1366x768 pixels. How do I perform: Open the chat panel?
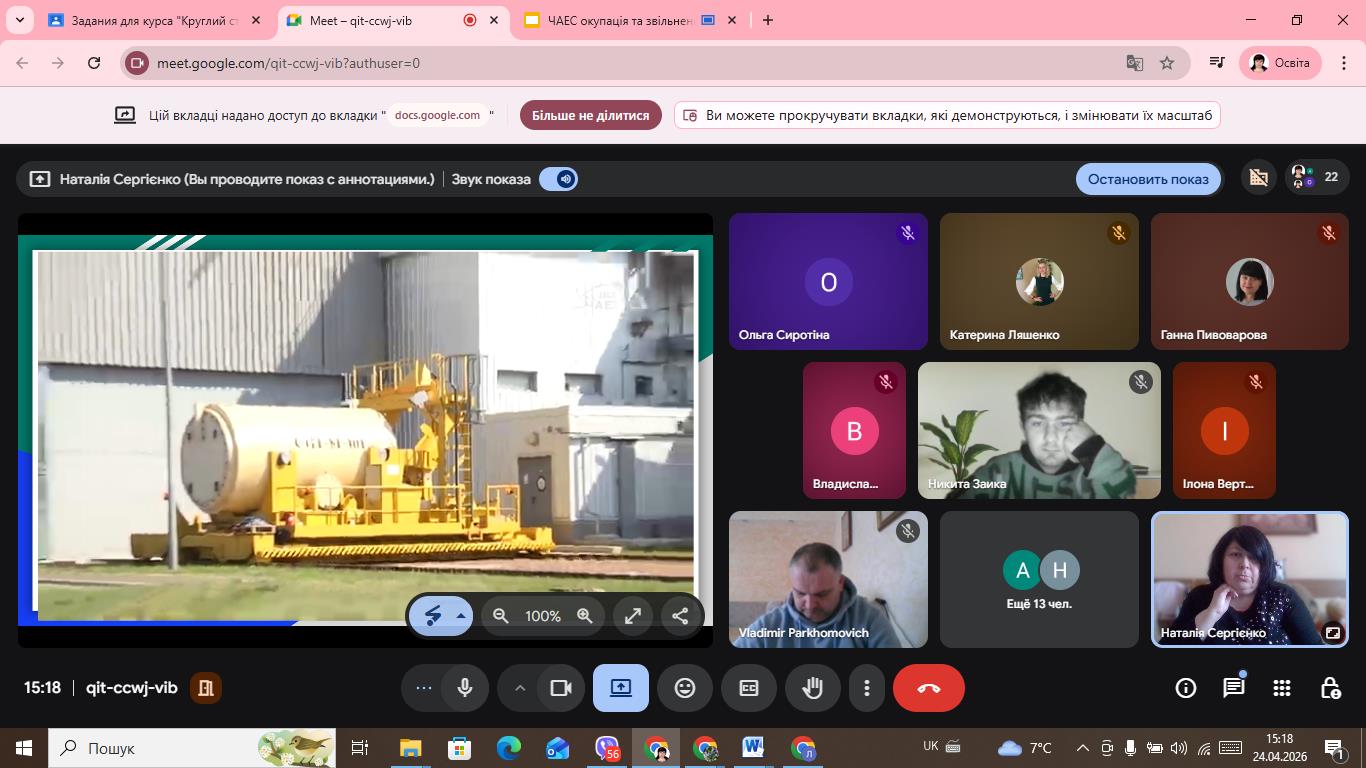1233,688
